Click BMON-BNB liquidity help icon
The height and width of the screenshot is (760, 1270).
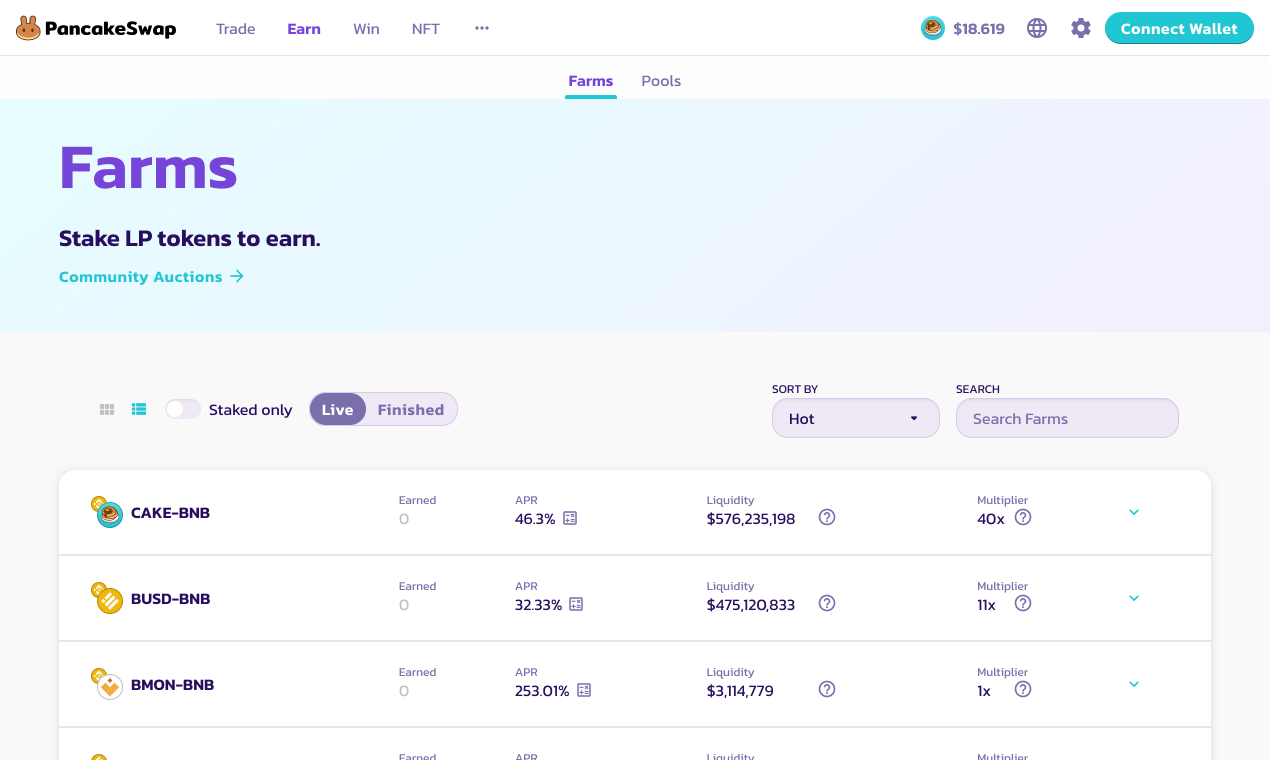click(x=827, y=689)
